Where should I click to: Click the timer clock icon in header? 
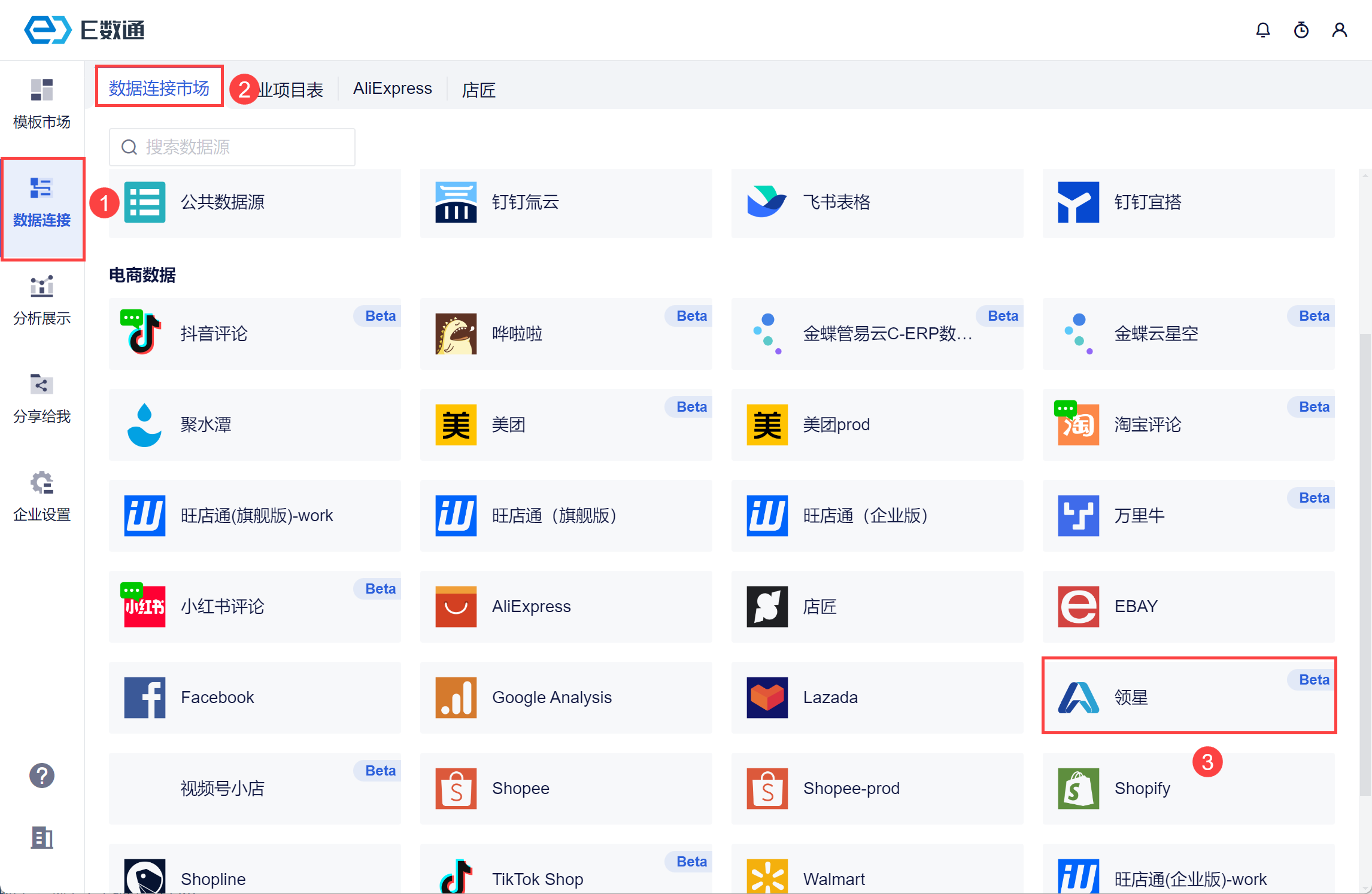[x=1301, y=30]
